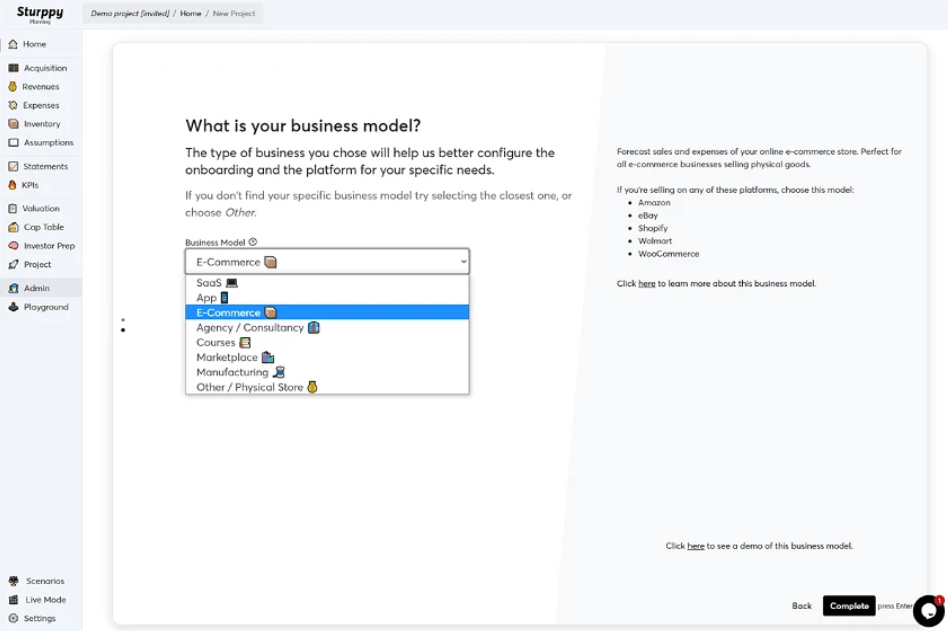
Task: Open Statements in the sidebar menu
Action: click(45, 166)
